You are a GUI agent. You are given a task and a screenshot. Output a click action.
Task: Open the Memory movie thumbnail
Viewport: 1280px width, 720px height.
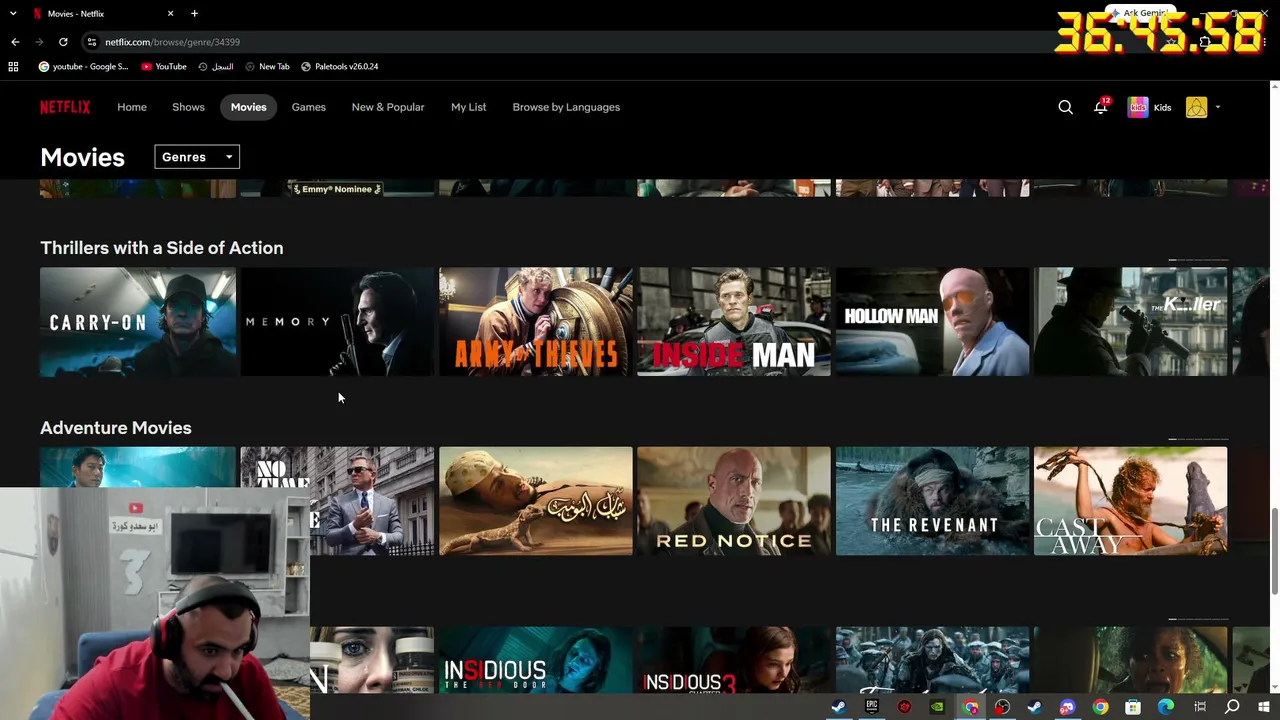click(x=337, y=322)
